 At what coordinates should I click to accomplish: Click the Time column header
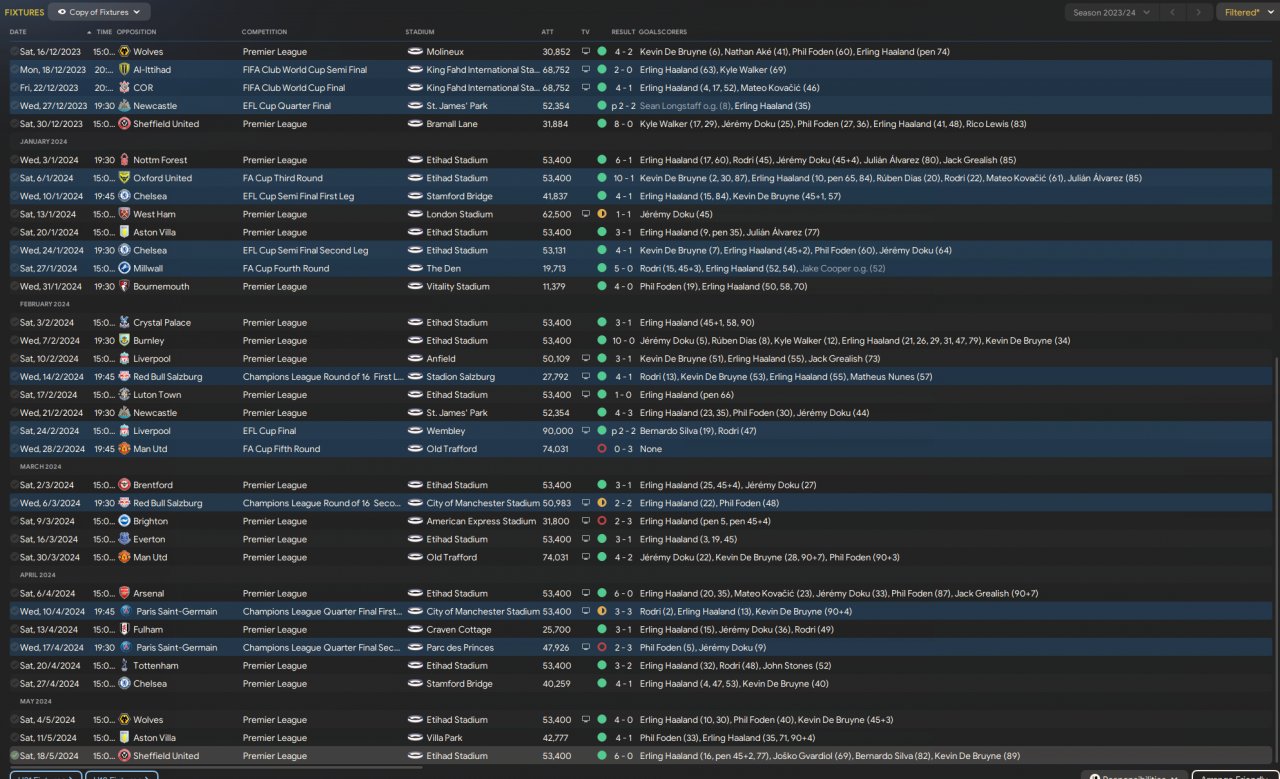104,32
